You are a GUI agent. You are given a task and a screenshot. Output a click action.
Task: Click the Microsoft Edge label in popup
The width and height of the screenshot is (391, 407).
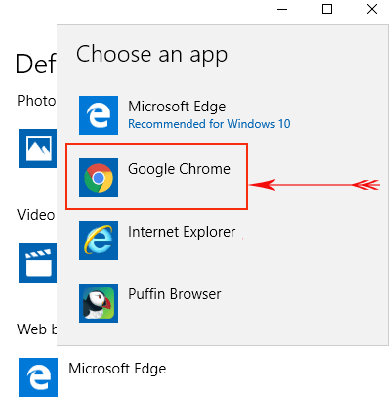tap(177, 106)
